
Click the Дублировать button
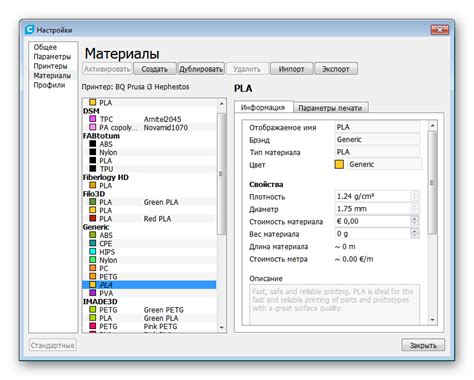pos(201,69)
